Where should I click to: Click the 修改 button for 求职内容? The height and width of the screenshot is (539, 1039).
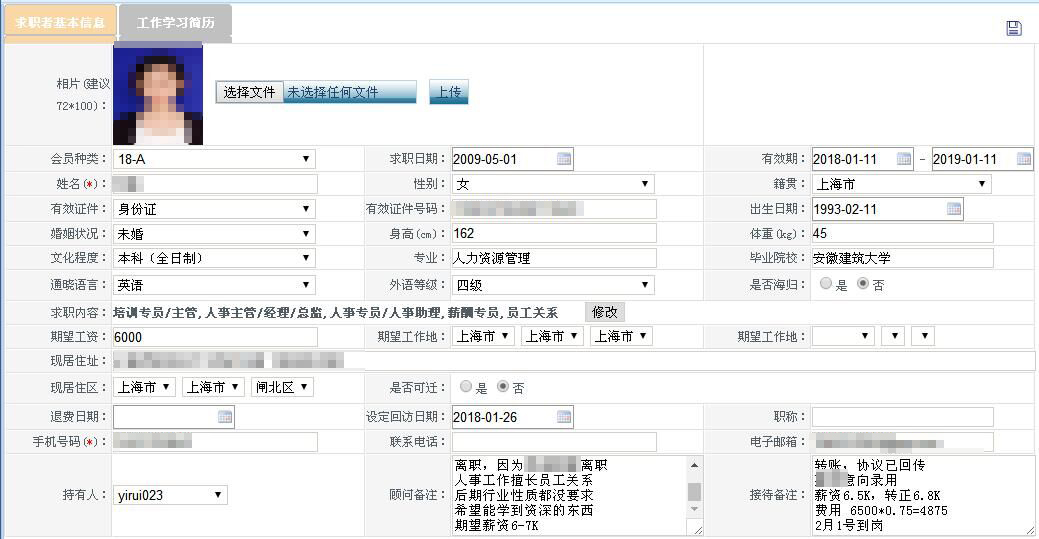click(x=604, y=312)
